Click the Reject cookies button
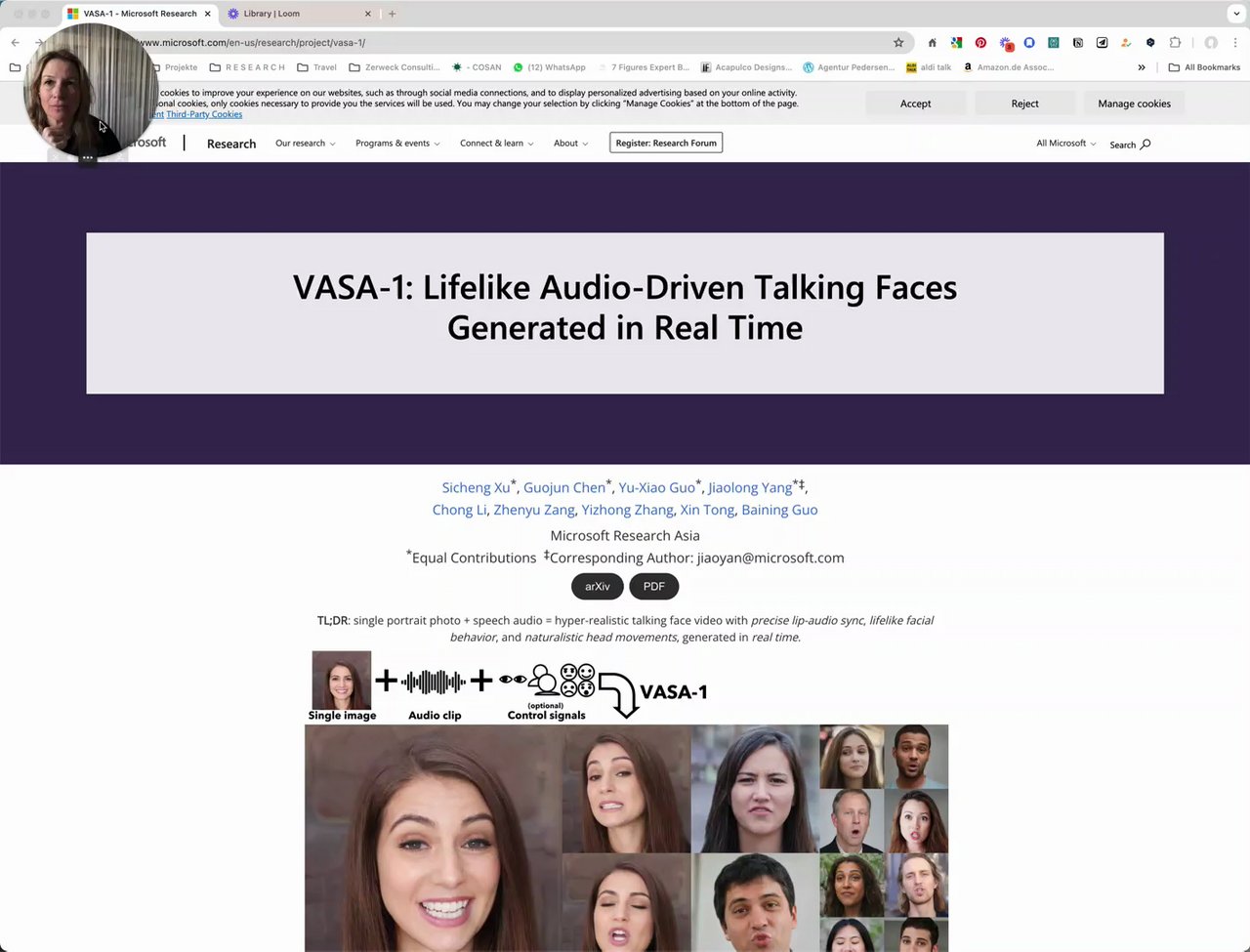The height and width of the screenshot is (952, 1250). coord(1024,103)
